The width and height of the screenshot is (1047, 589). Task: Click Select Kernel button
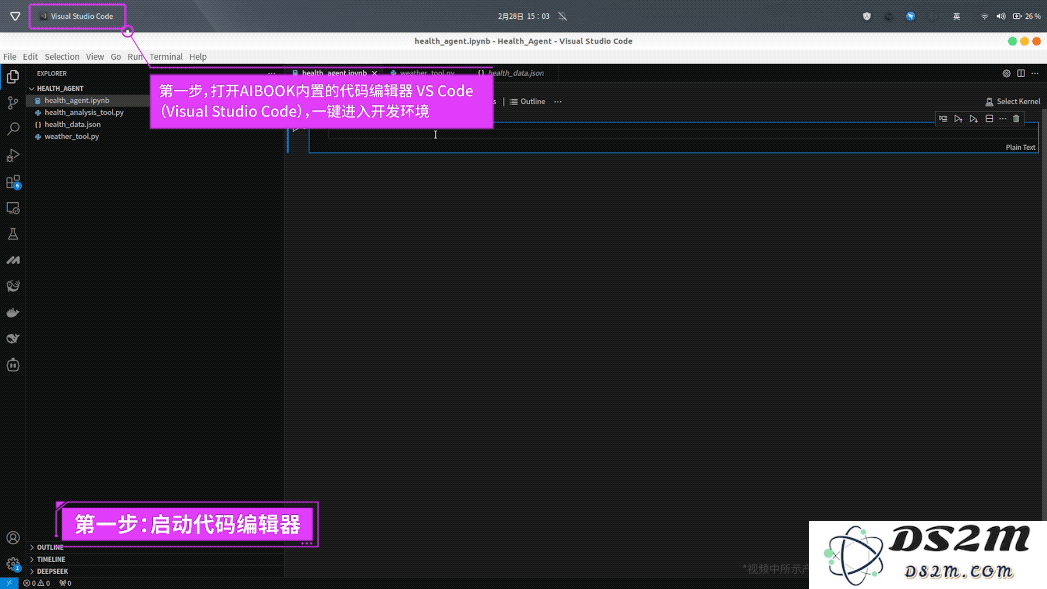[1012, 102]
